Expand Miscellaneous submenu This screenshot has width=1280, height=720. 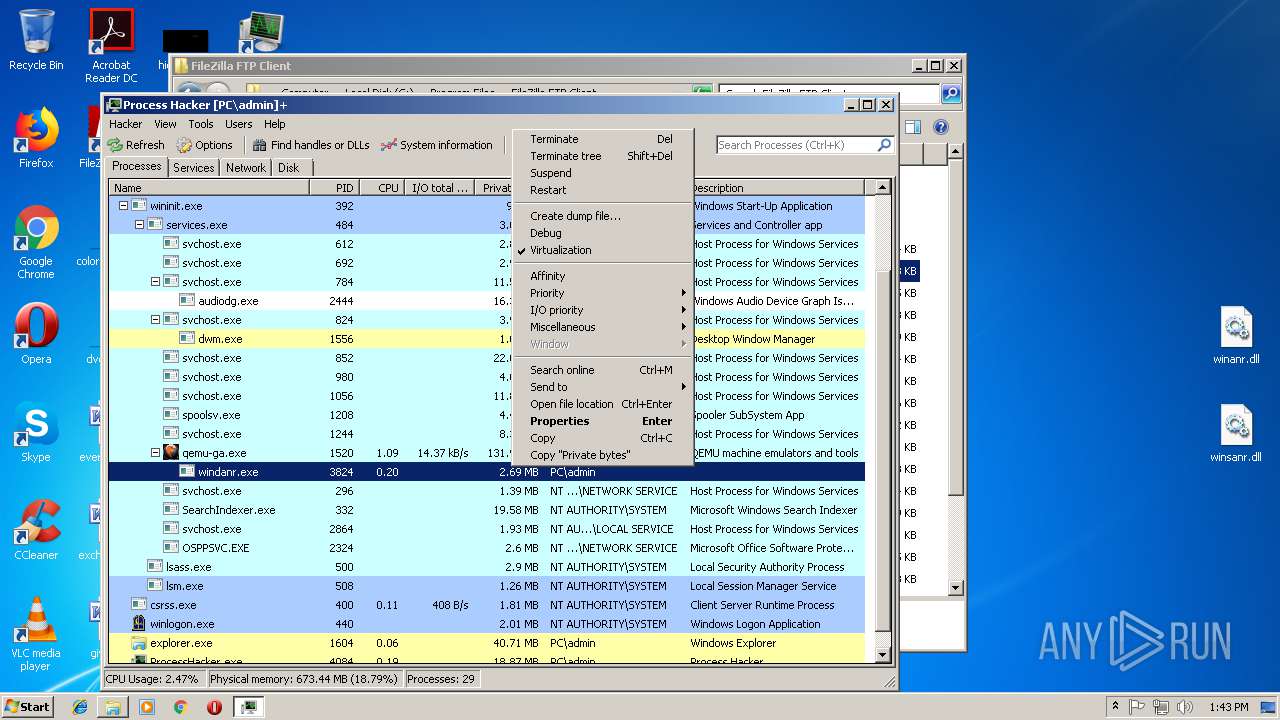(602, 327)
